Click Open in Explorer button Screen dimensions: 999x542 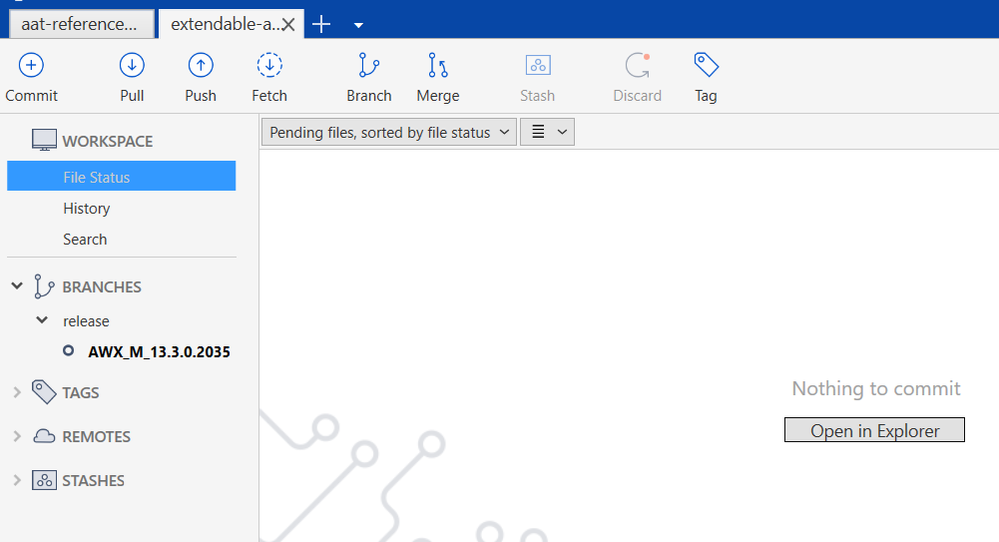point(874,430)
